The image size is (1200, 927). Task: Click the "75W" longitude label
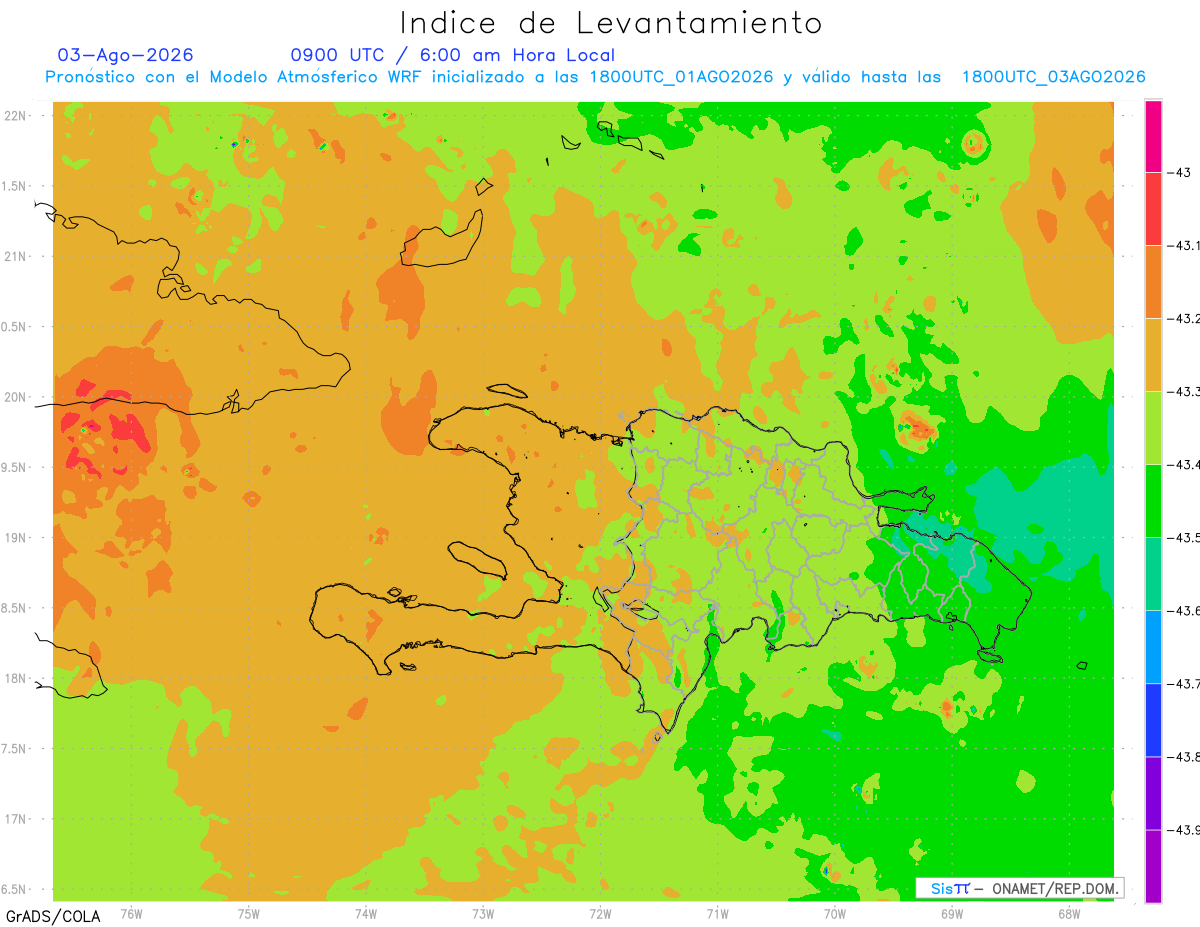[248, 913]
